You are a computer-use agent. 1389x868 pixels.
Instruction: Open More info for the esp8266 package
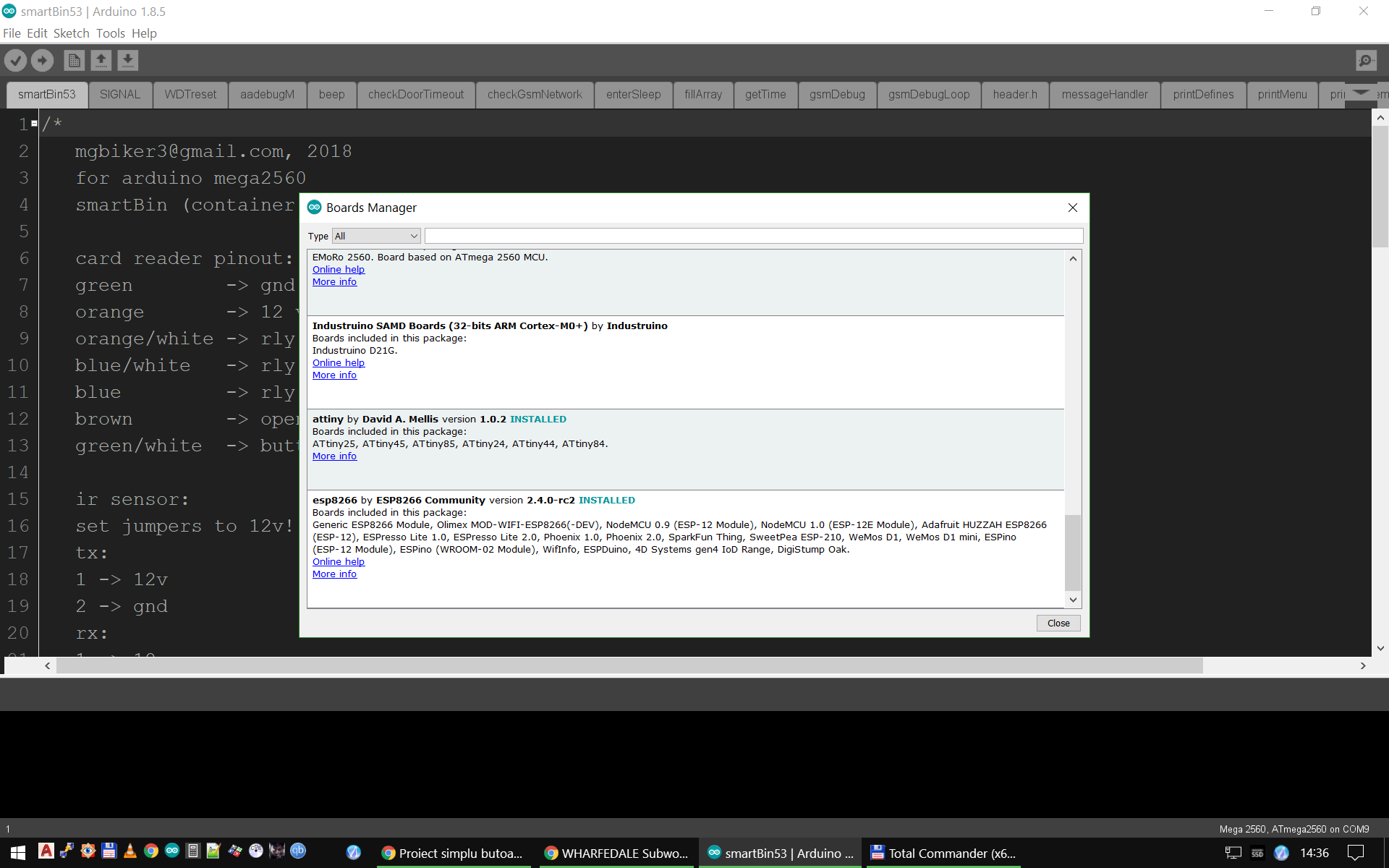tap(334, 574)
